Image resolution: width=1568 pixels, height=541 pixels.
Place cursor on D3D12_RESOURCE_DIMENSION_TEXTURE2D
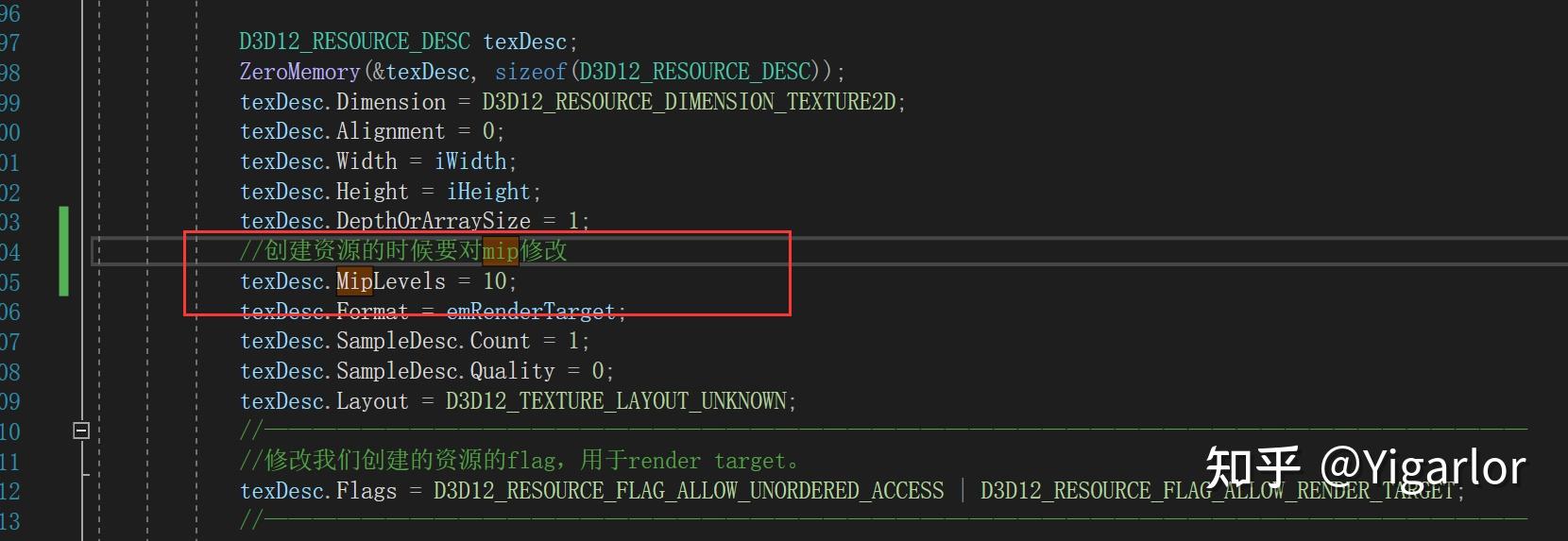(689, 102)
